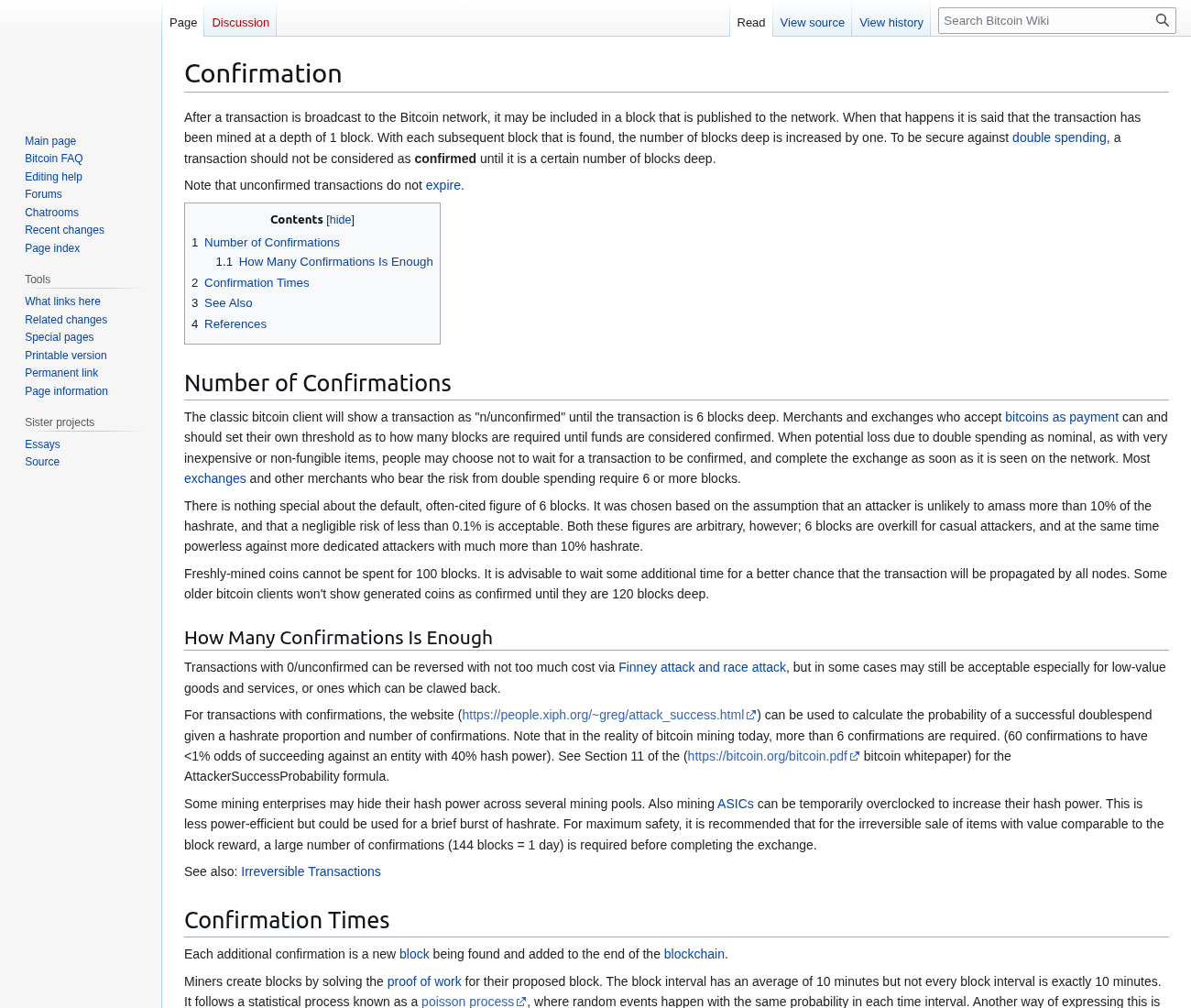The height and width of the screenshot is (1008, 1191).
Task: Jump to Confirmation Times in contents
Action: pos(257,282)
